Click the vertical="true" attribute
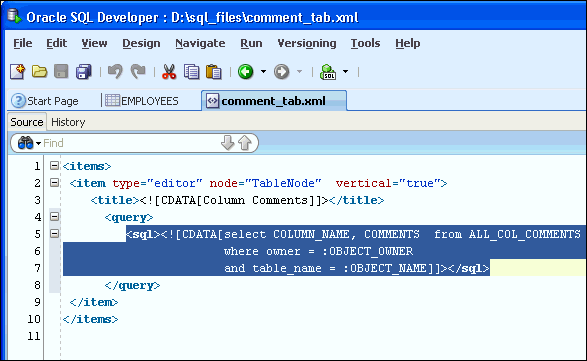 388,183
